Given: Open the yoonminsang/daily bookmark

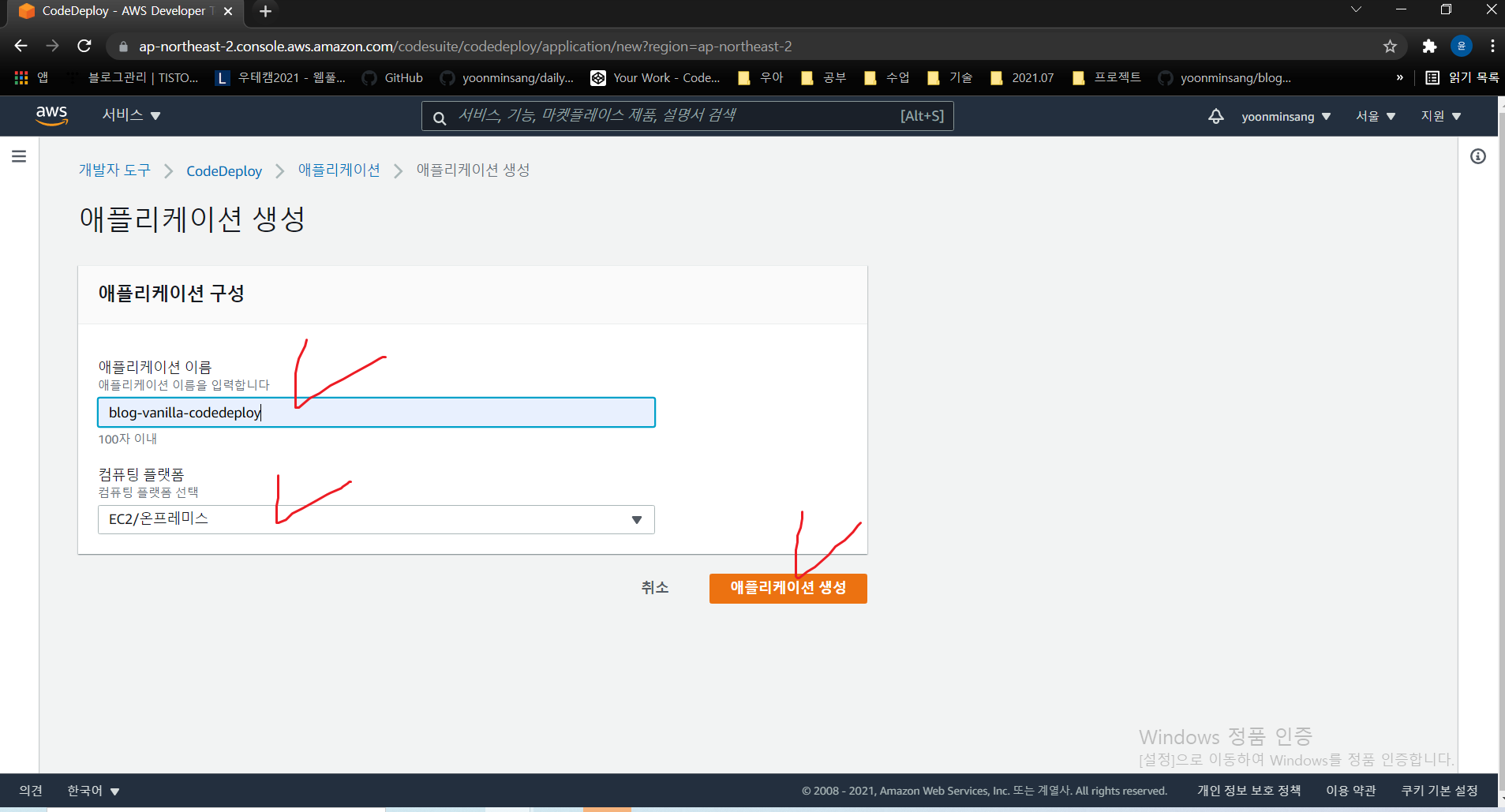Looking at the screenshot, I should [x=507, y=77].
